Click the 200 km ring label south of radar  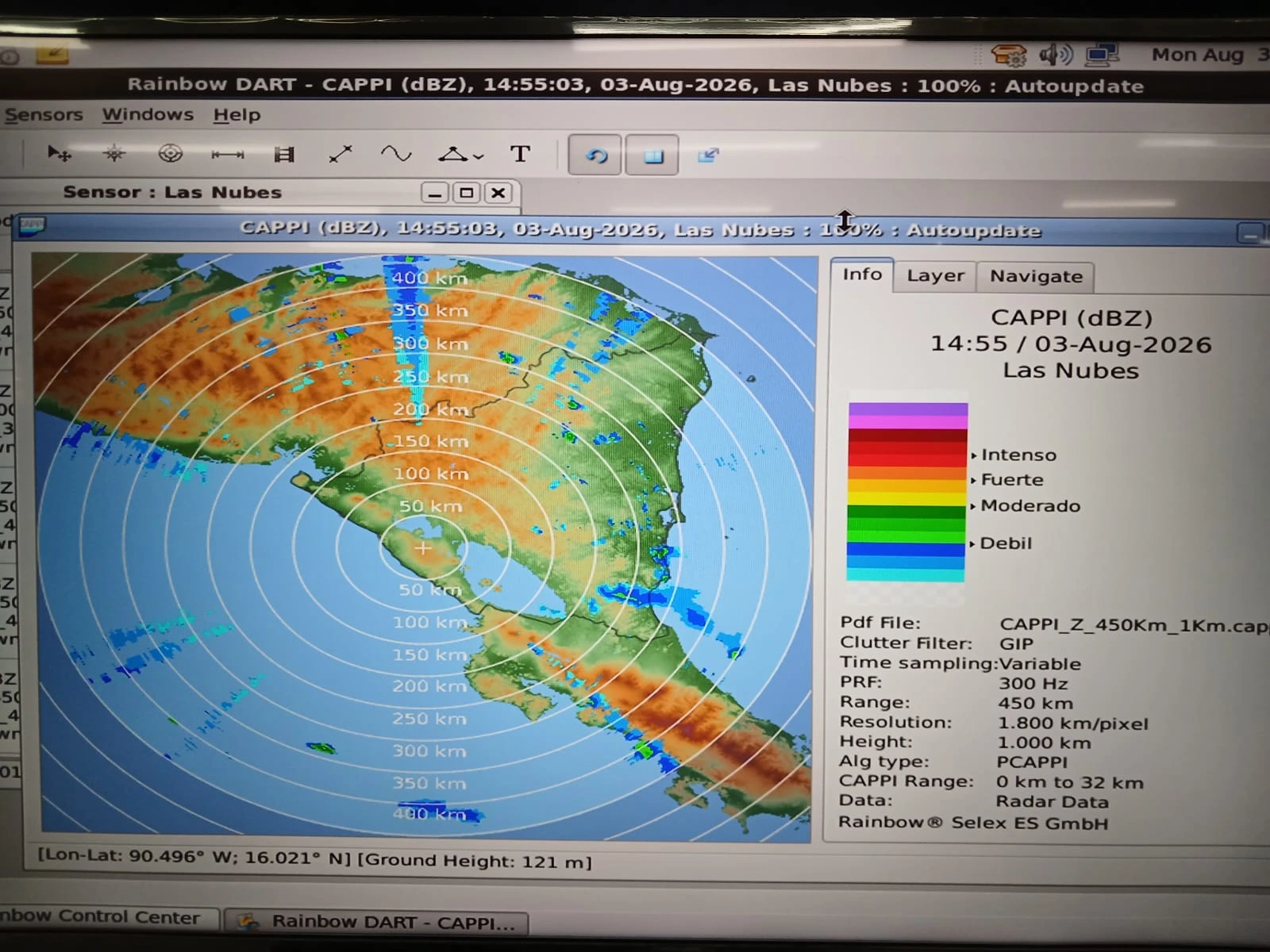[x=429, y=686]
